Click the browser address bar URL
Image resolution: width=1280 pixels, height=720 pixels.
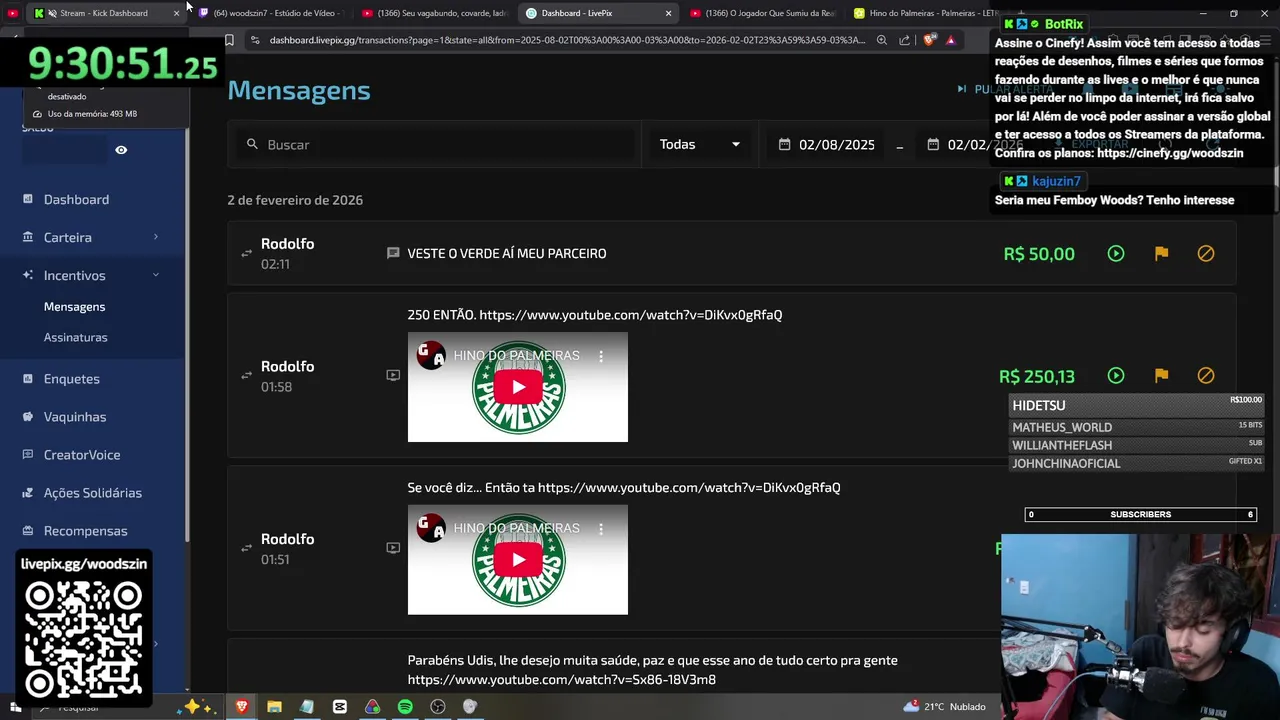(567, 40)
